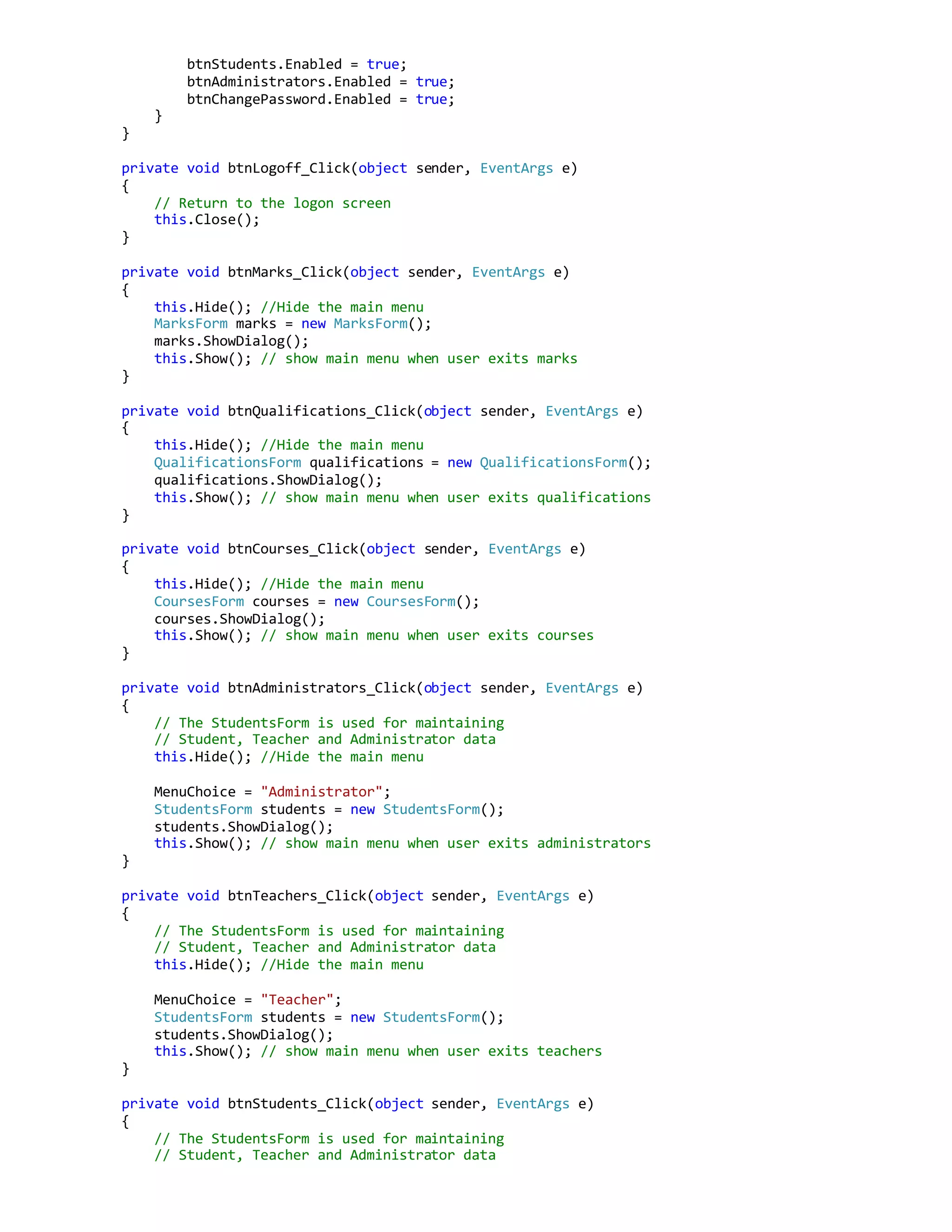Click the btnCourses_Click method signature

coord(354,549)
